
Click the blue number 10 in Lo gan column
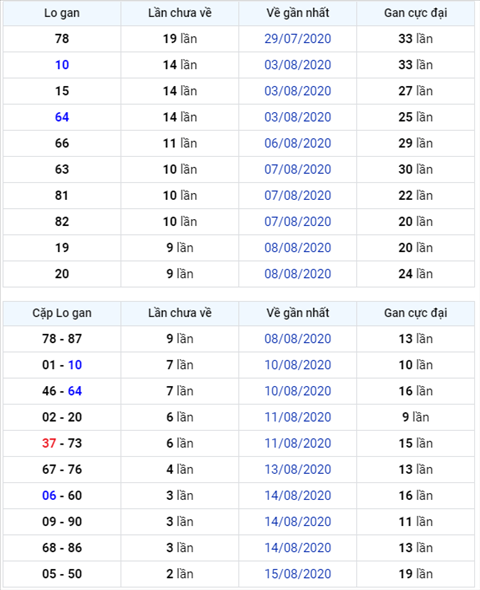pyautogui.click(x=62, y=65)
